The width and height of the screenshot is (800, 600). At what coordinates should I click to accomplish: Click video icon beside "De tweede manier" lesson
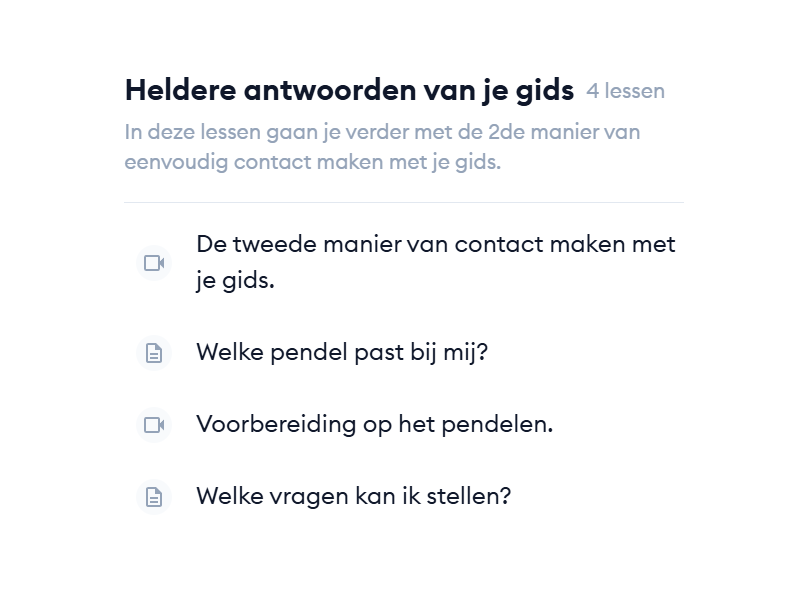pyautogui.click(x=154, y=263)
